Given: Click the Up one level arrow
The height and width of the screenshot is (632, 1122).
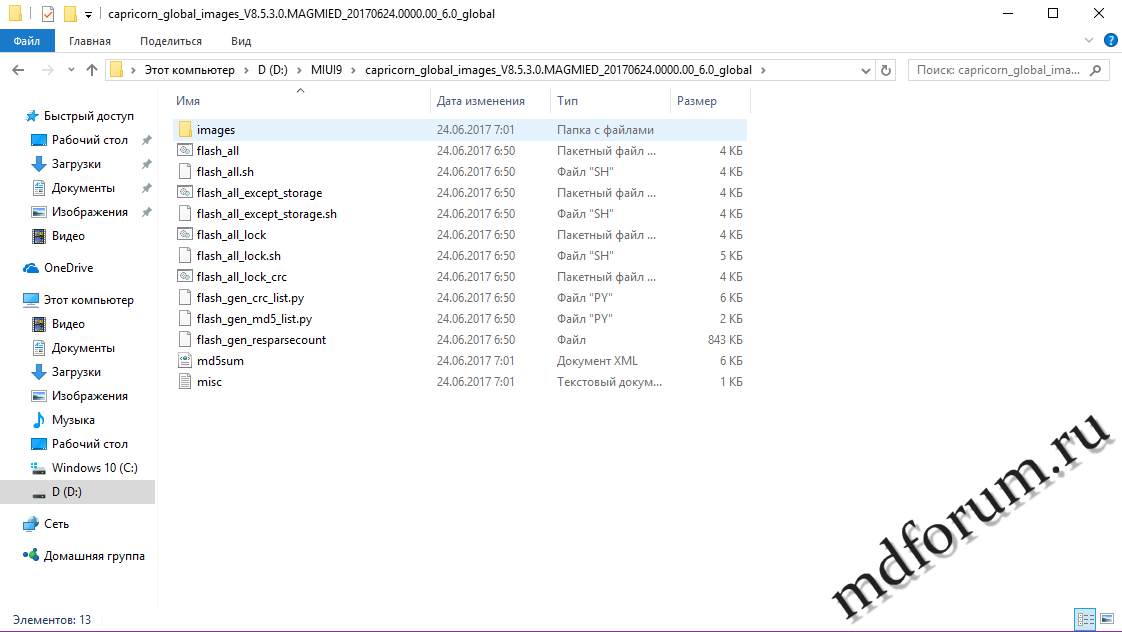Looking at the screenshot, I should coord(92,71).
